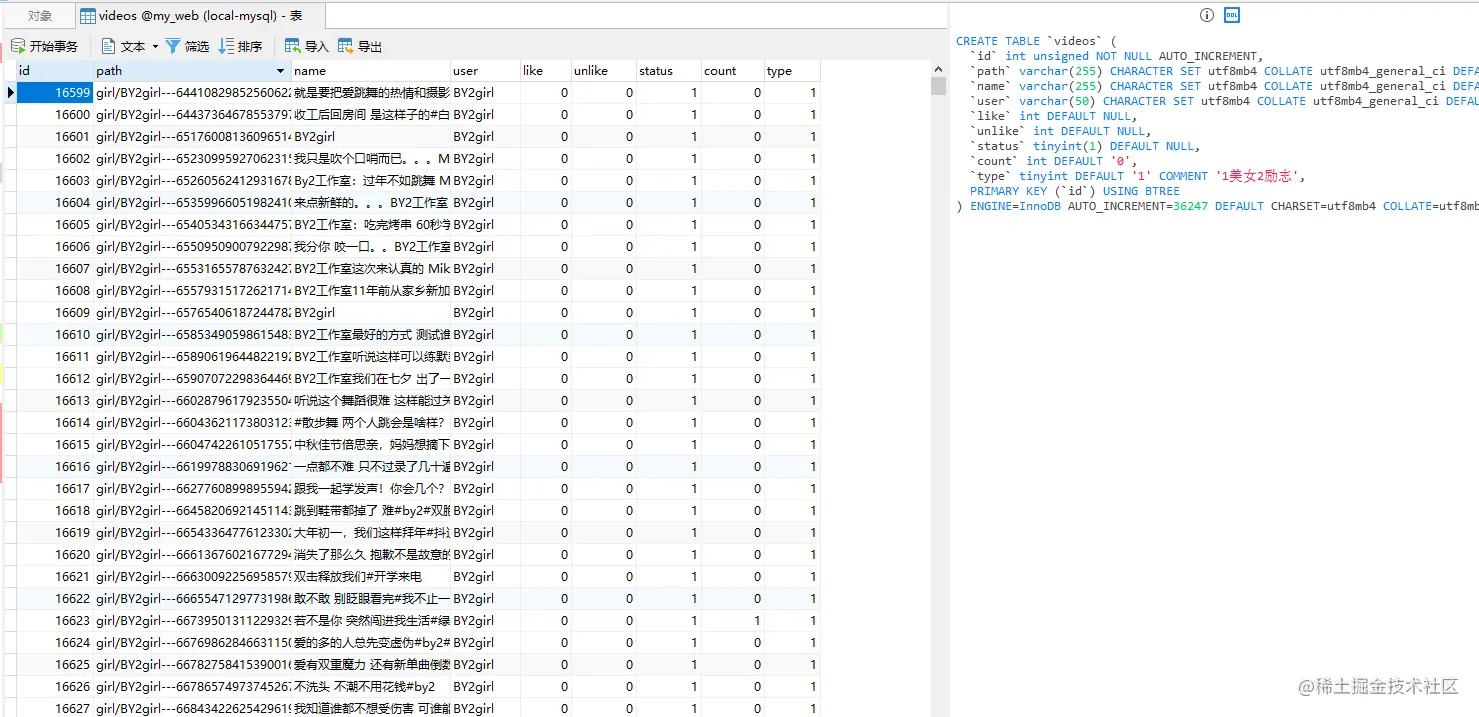Viewport: 1479px width, 717px height.
Task: Click name cell starting with '消失了那么久'
Action: pos(371,555)
